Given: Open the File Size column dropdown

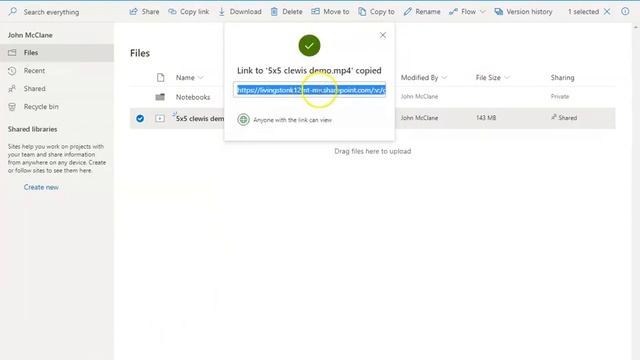Looking at the screenshot, I should 507,77.
